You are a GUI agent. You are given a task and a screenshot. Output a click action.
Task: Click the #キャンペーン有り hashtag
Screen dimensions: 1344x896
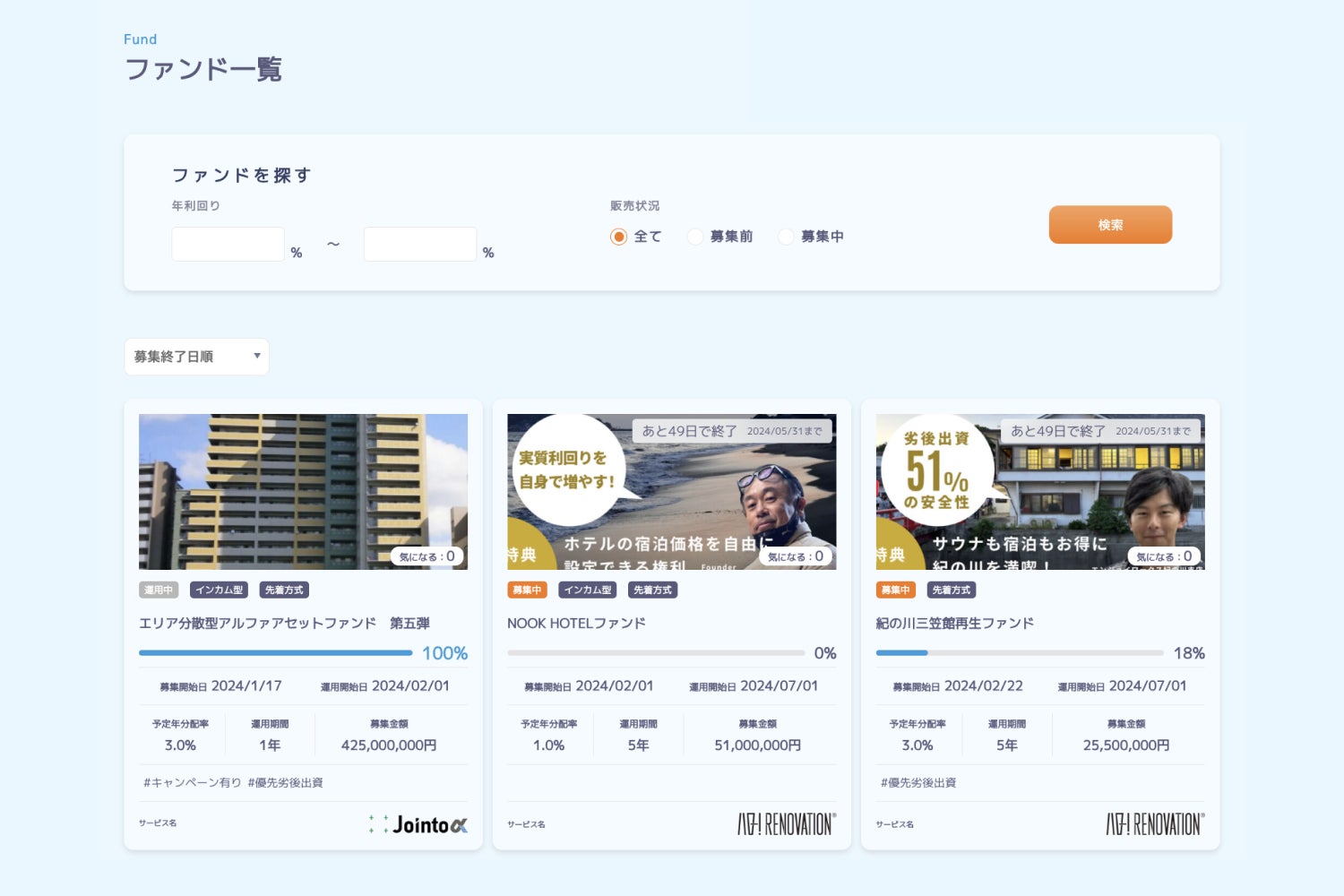tap(193, 782)
